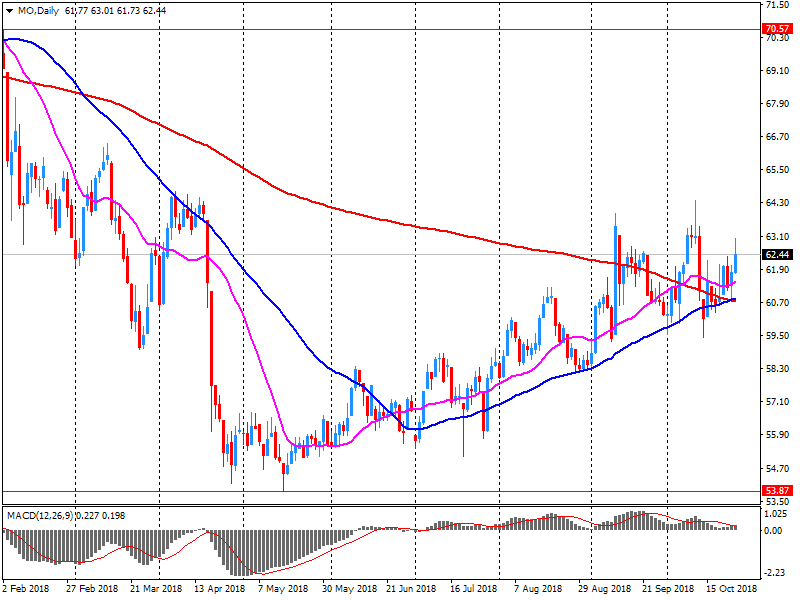Select the 2 Feb 2018 date label
This screenshot has width=800, height=600.
[x=26, y=588]
